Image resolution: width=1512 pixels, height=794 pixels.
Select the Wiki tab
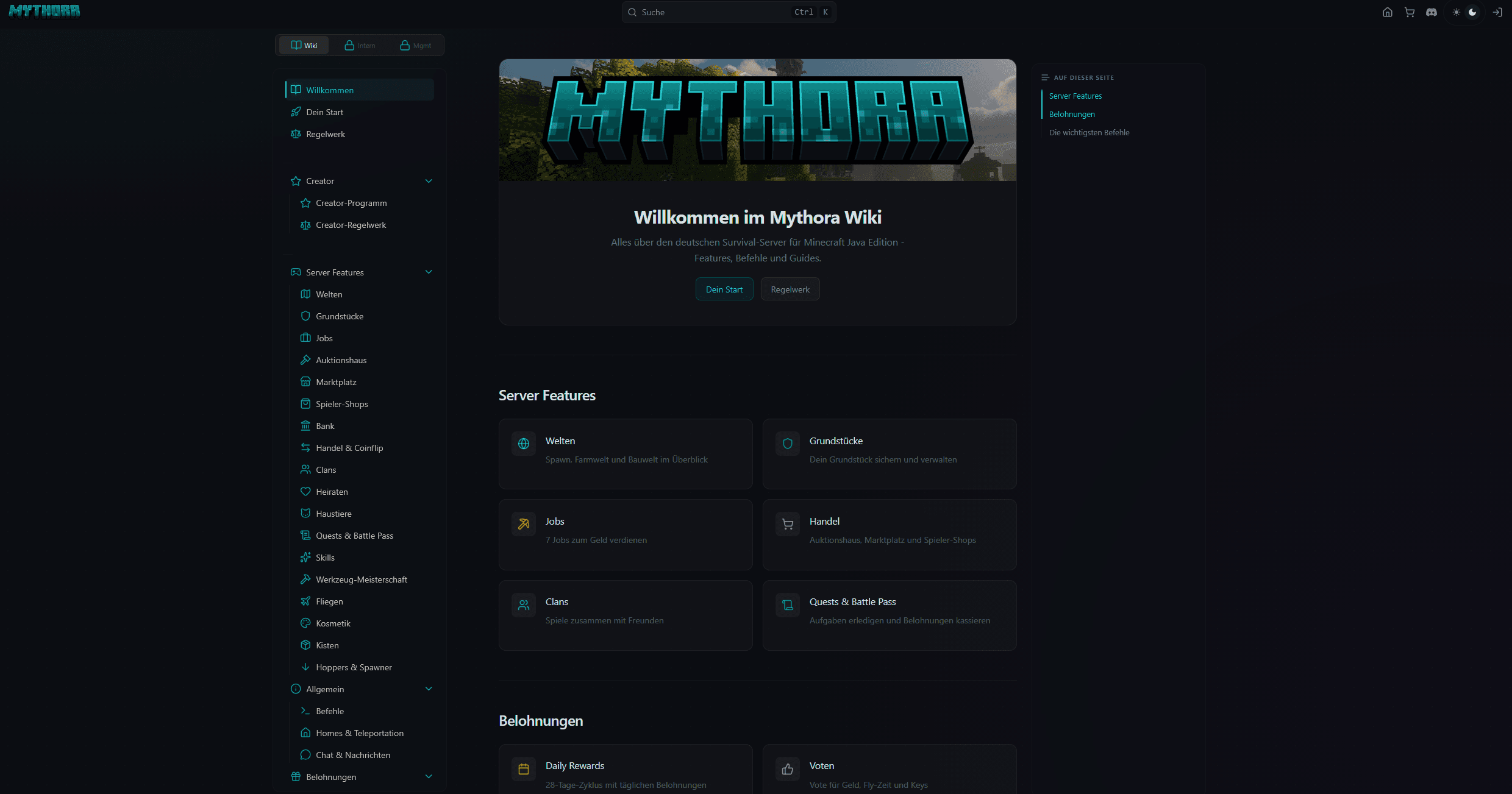point(304,45)
